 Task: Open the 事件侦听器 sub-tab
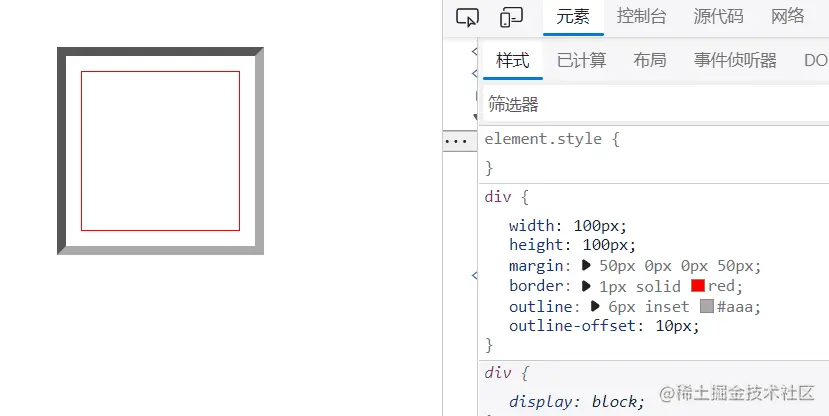(x=735, y=61)
